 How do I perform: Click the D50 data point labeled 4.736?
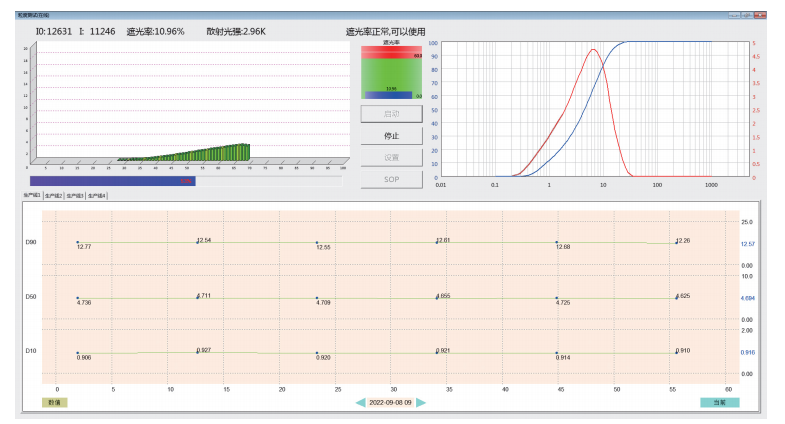tap(77, 298)
